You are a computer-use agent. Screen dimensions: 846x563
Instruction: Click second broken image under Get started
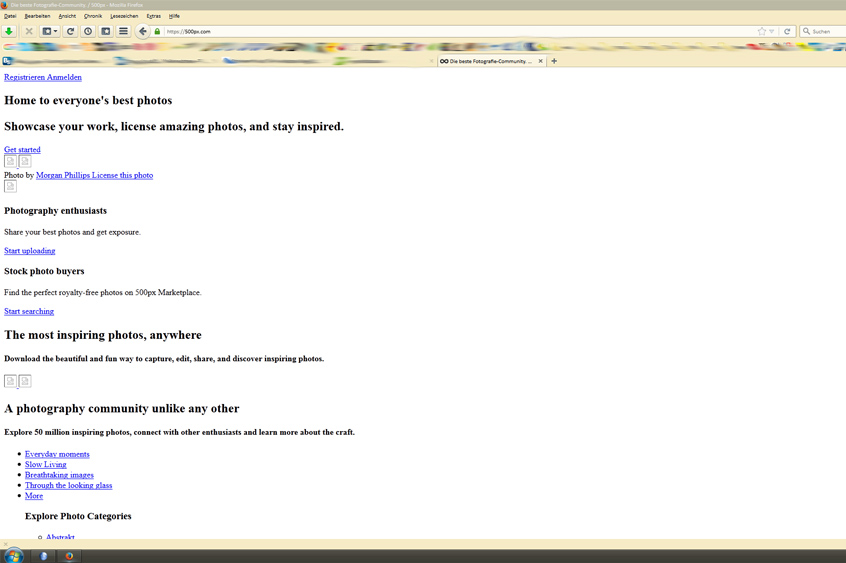click(x=25, y=161)
